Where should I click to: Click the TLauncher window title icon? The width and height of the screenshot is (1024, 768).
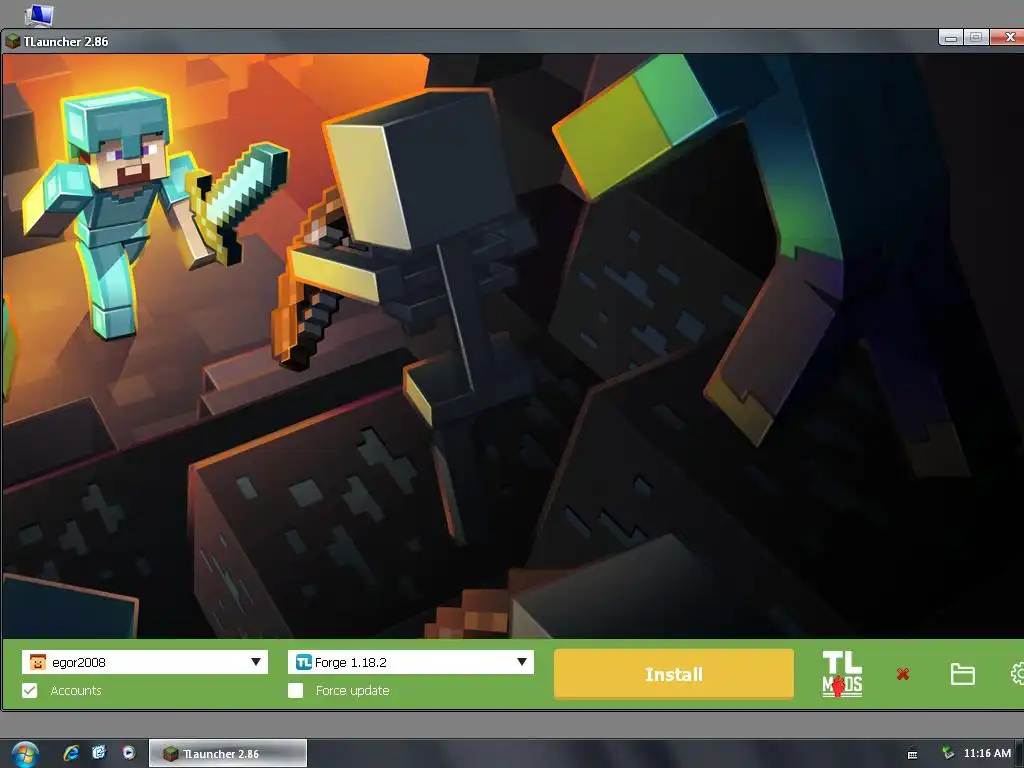(12, 41)
